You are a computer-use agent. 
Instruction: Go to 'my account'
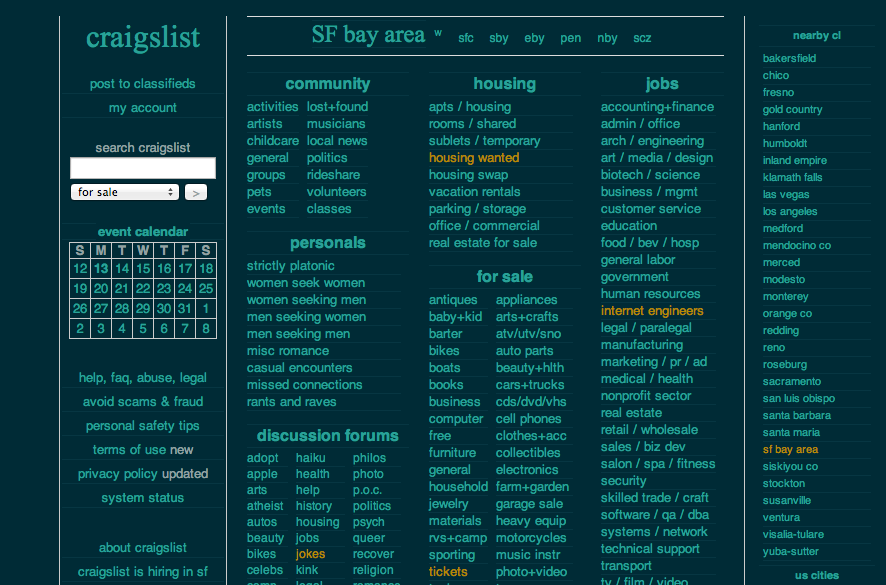pyautogui.click(x=143, y=107)
